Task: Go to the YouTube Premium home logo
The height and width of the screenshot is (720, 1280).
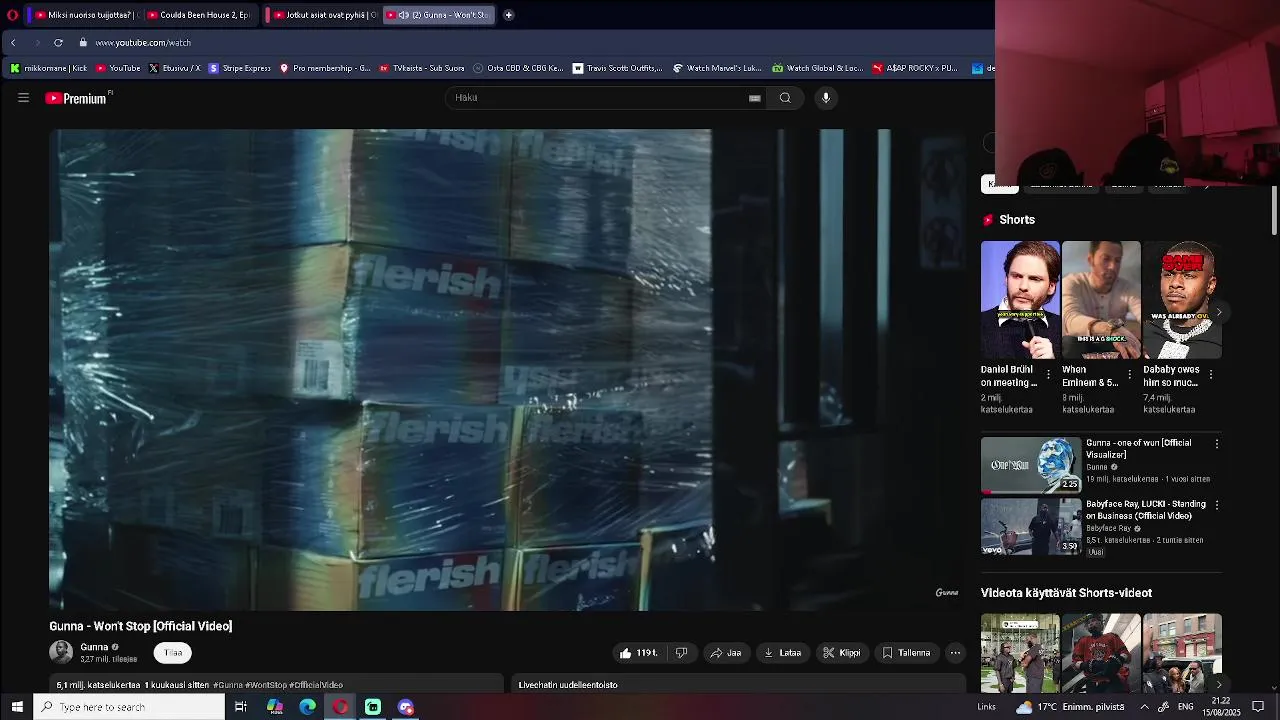Action: click(78, 98)
